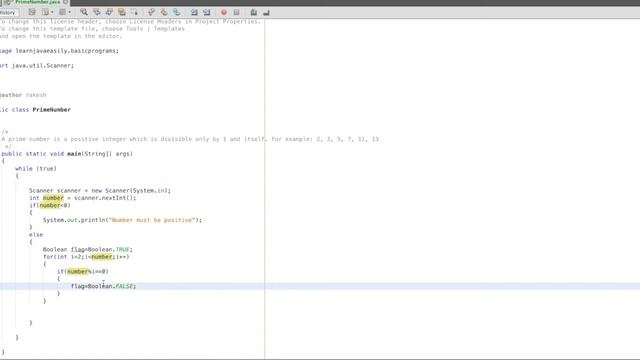Screen dimensions: 640x360
Task: Click 'java.util.Scanner' import text
Action: (x=42, y=66)
